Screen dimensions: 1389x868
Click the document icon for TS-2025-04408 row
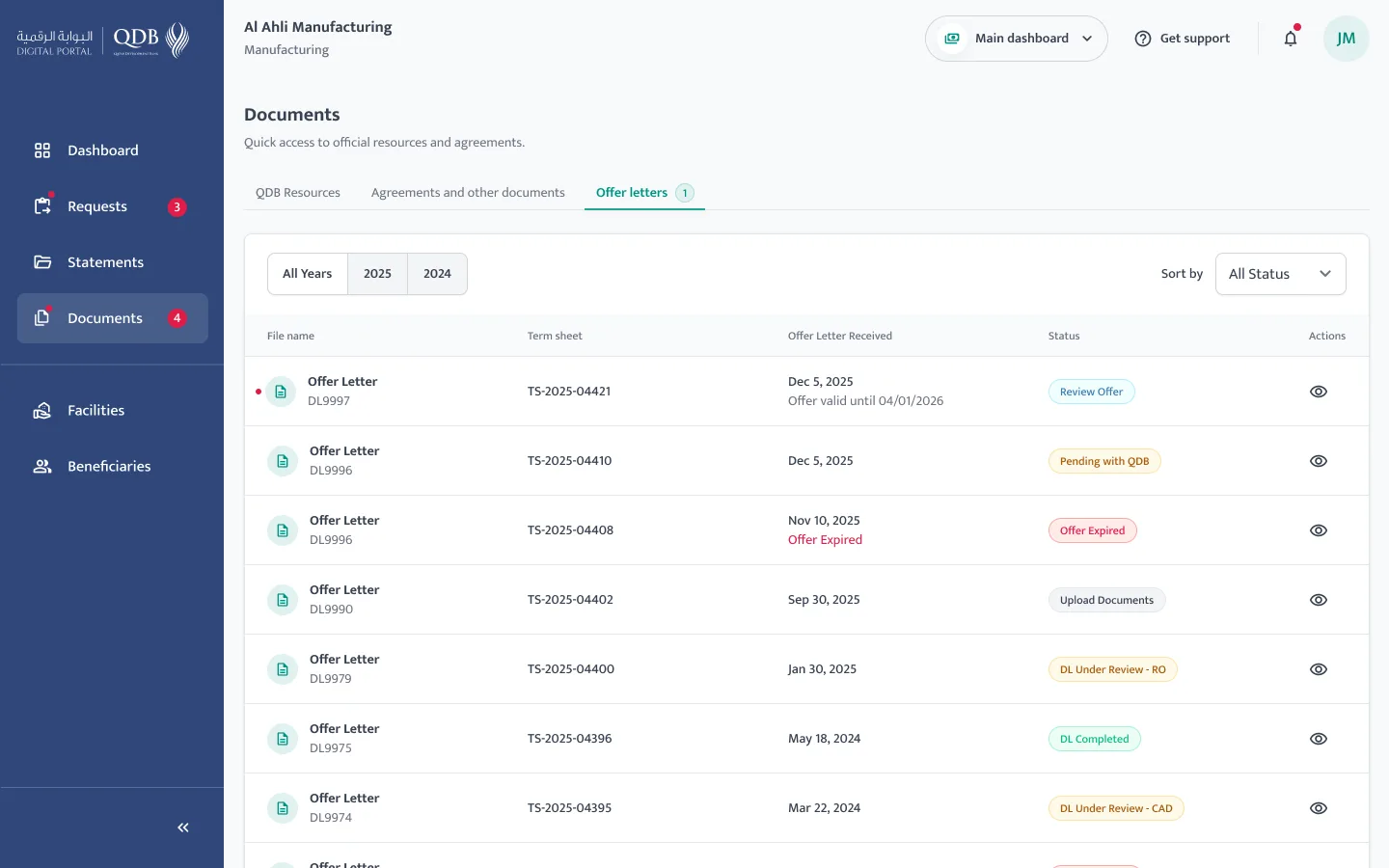click(x=283, y=530)
